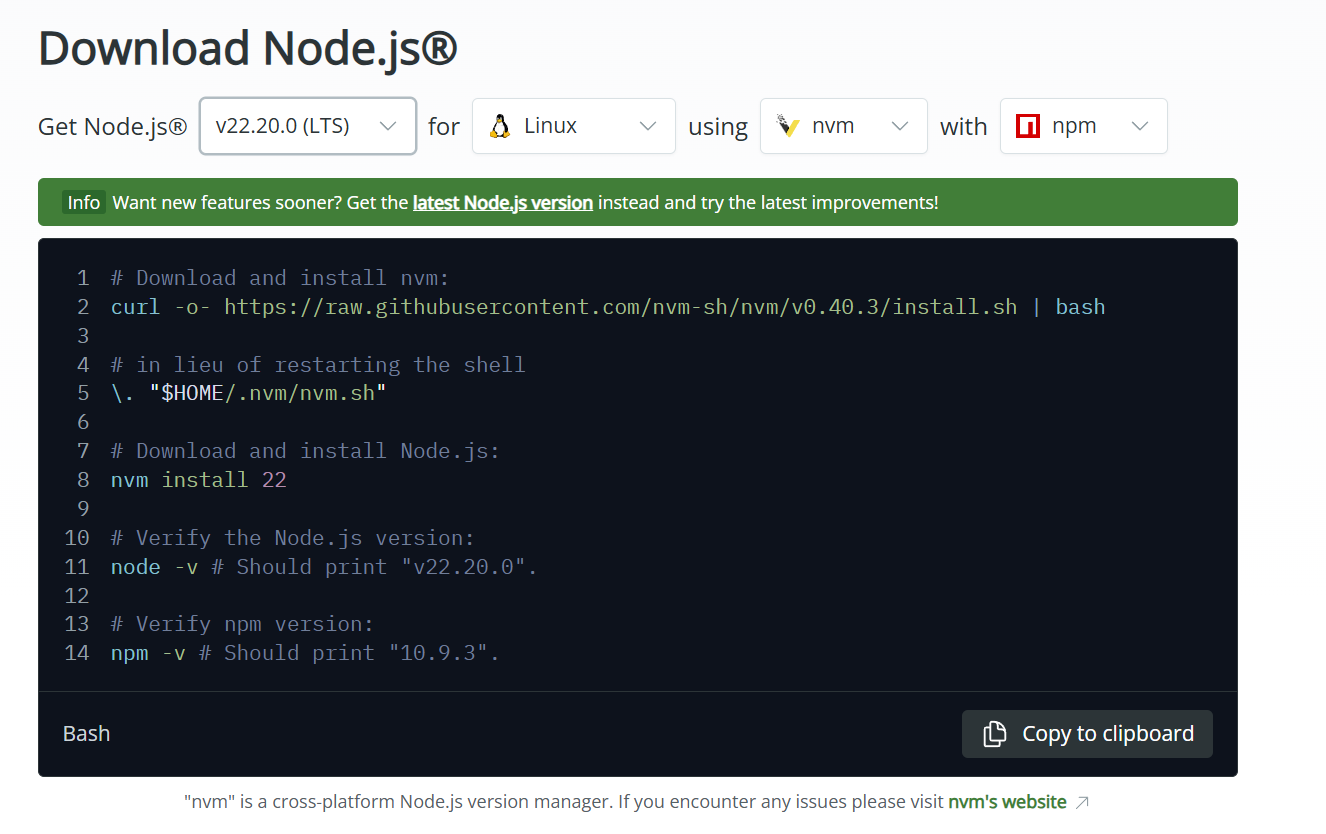Click the Bash language label

tap(86, 734)
